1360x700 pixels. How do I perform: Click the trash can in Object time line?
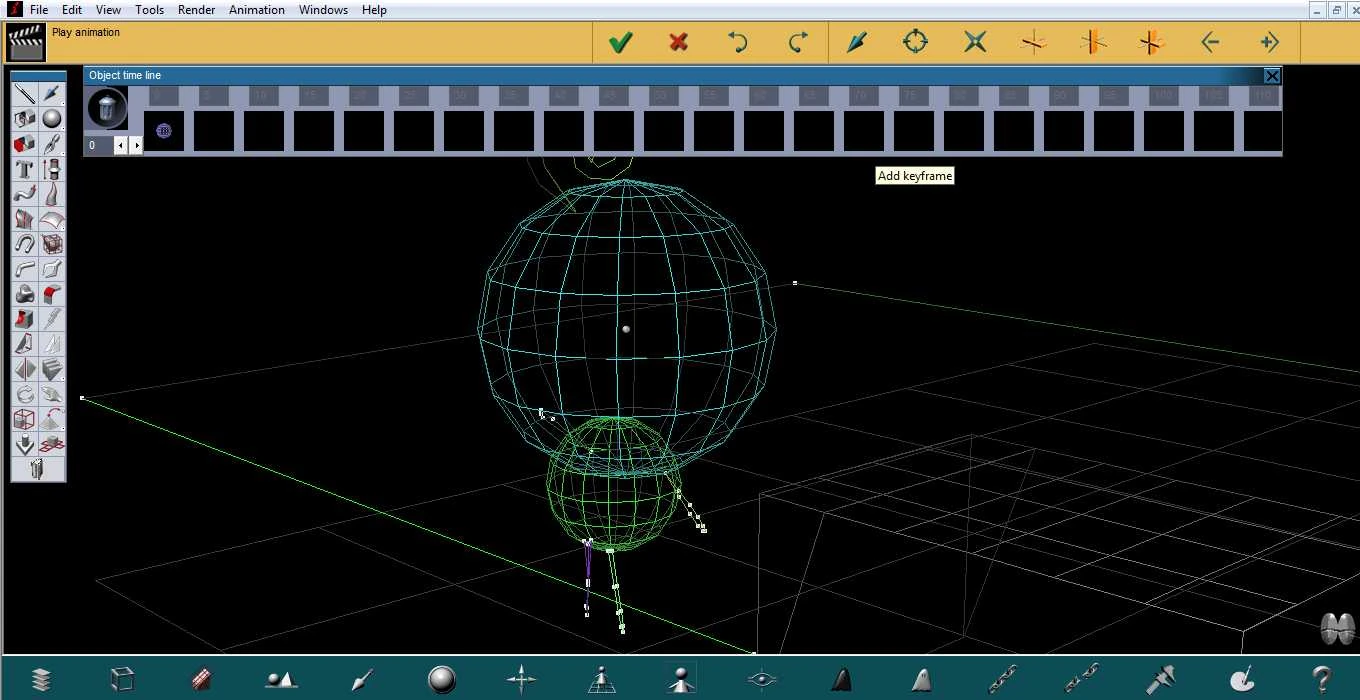pyautogui.click(x=107, y=108)
